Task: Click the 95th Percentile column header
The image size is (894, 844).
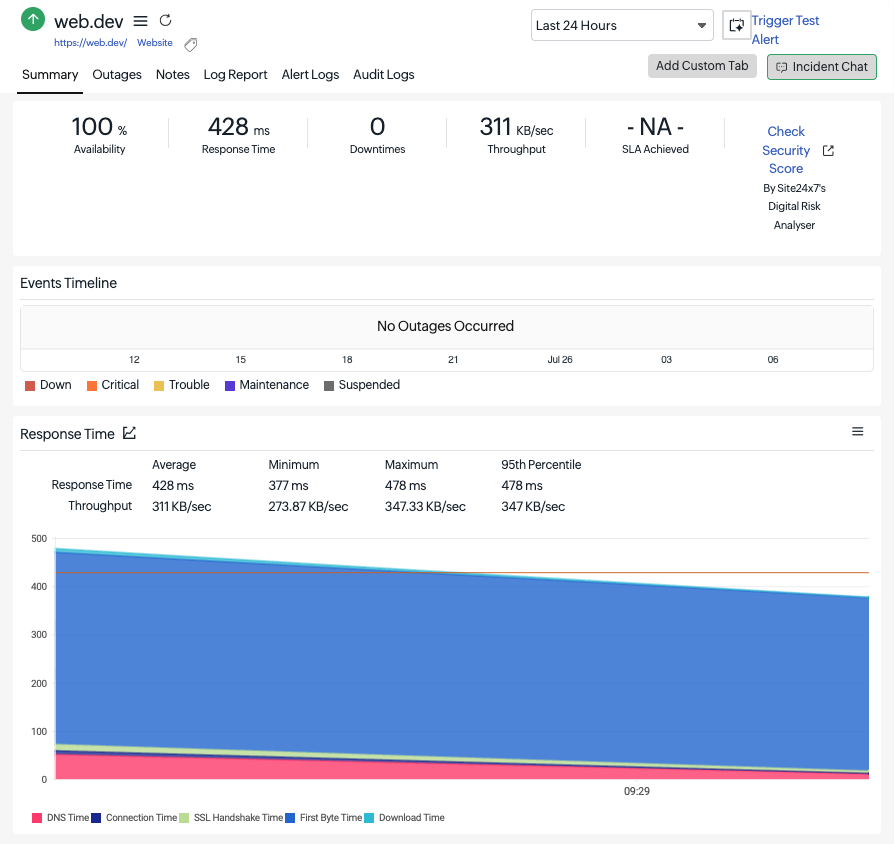Action: [x=541, y=465]
